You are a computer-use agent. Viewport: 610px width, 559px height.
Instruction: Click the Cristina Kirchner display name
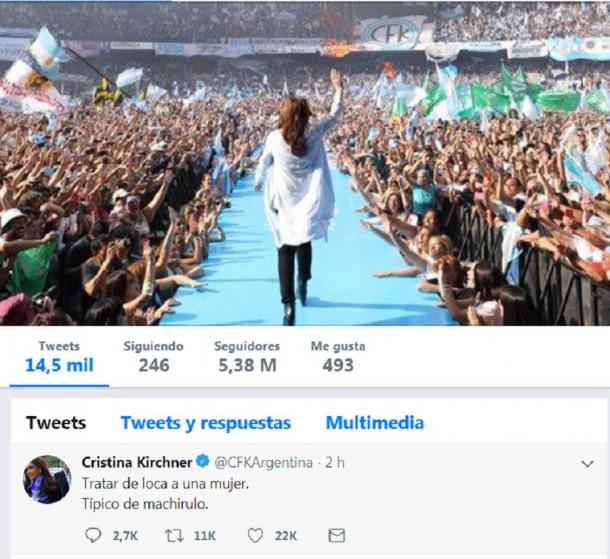137,462
